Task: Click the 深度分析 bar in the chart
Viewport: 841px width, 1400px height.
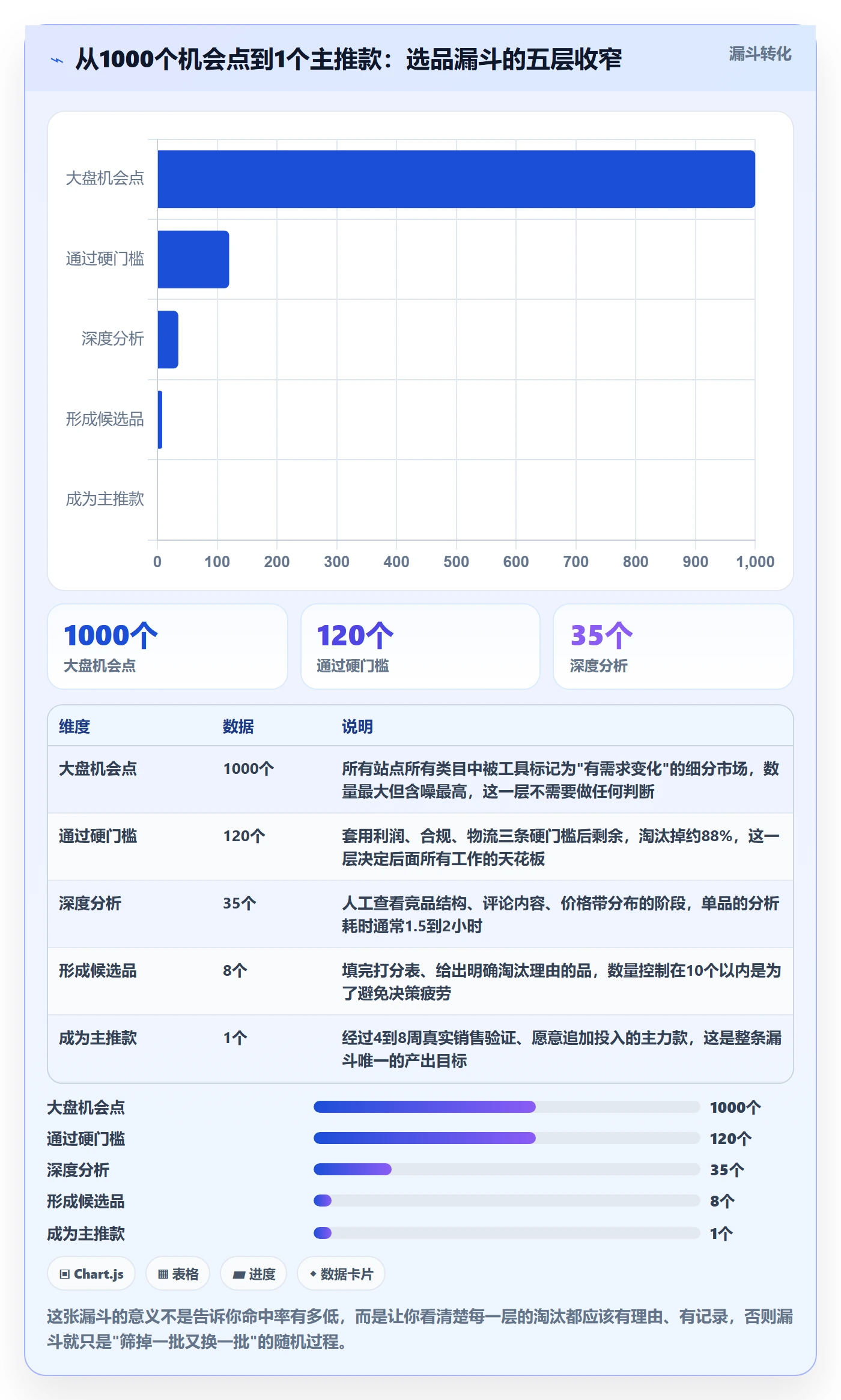Action: click(x=168, y=339)
